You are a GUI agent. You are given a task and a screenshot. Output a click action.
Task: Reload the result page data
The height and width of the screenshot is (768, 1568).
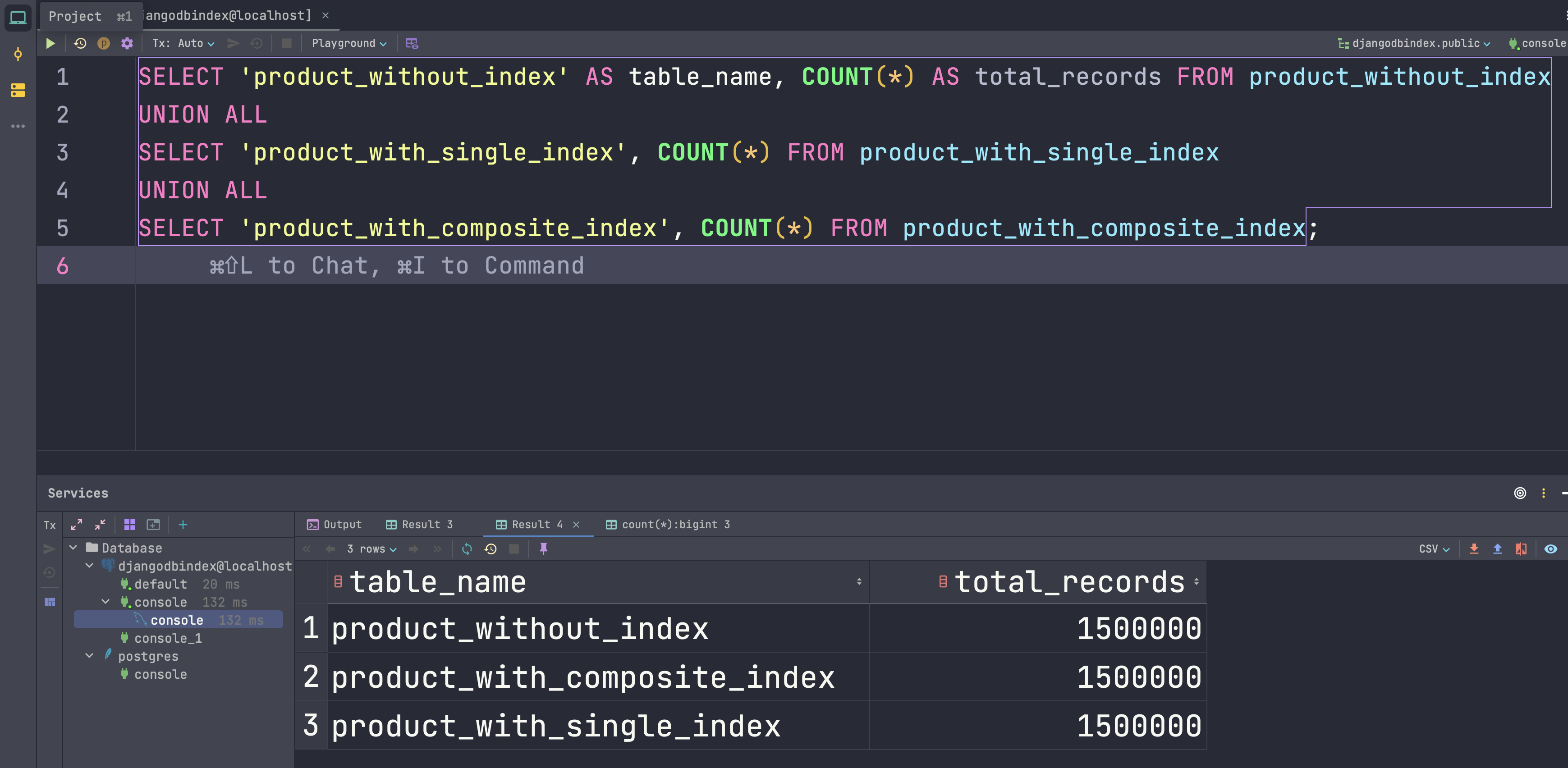coord(467,549)
